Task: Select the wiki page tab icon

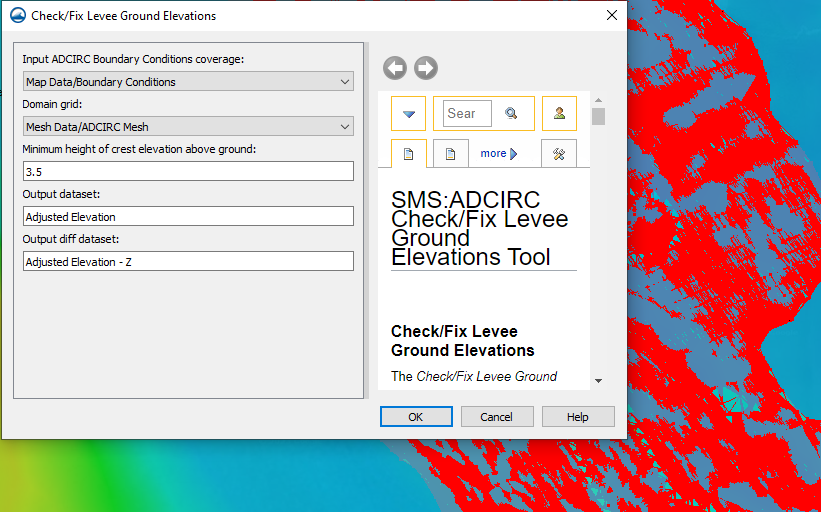Action: tap(408, 154)
